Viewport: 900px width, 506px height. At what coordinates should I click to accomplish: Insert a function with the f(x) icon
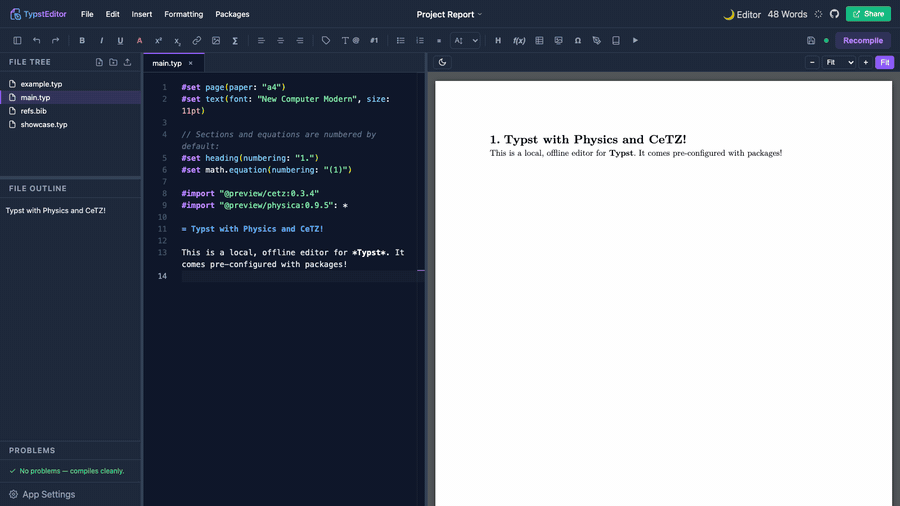(519, 41)
